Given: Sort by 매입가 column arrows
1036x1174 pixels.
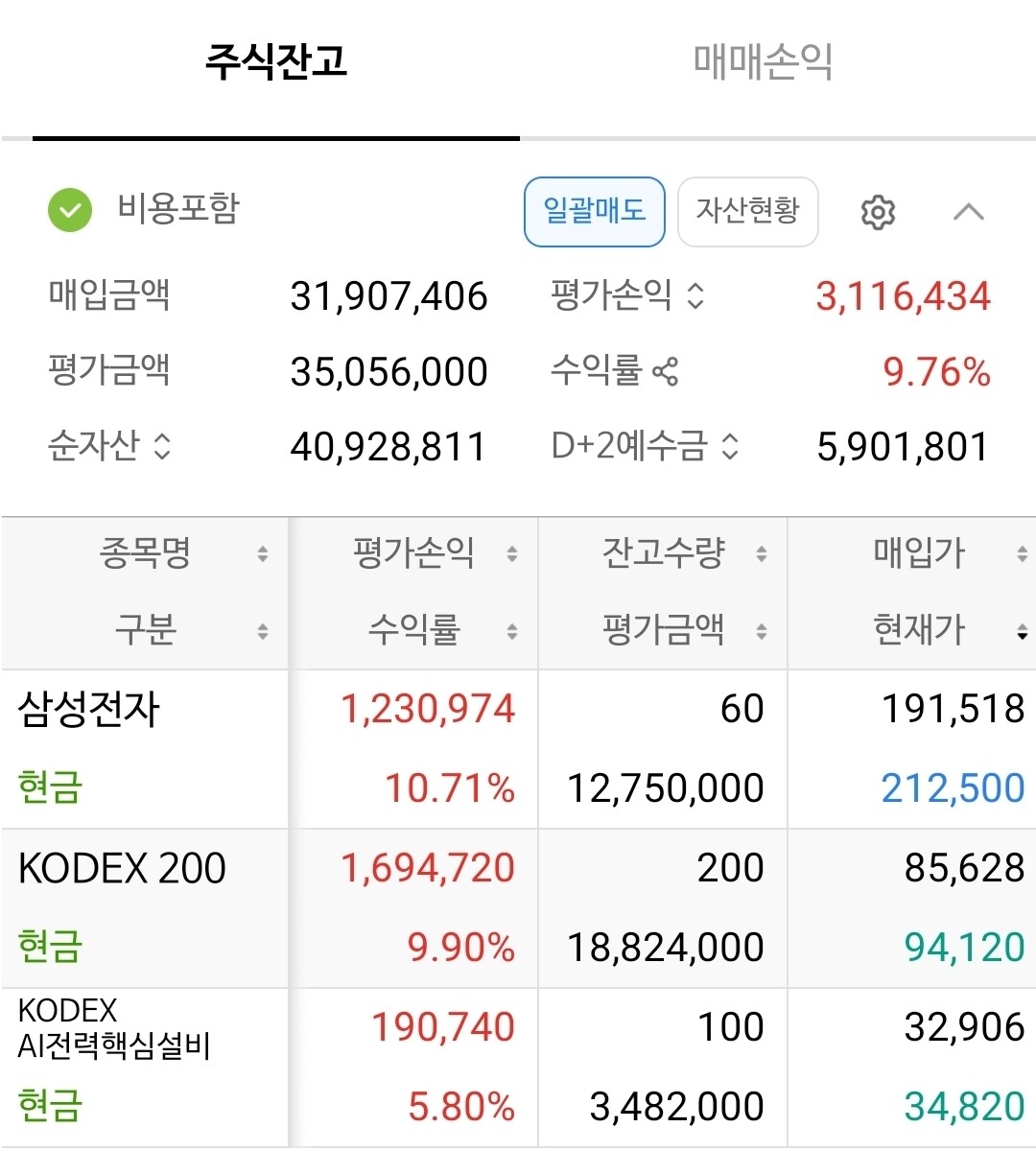Looking at the screenshot, I should coord(1022,553).
